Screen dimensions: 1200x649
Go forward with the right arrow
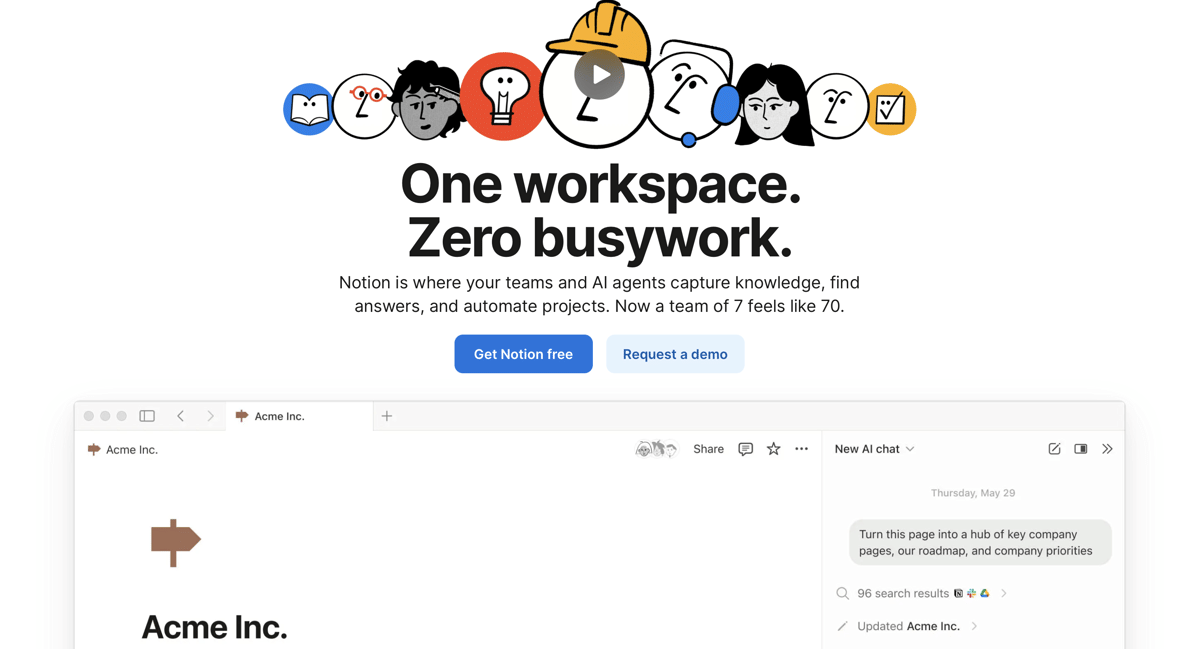tap(210, 416)
